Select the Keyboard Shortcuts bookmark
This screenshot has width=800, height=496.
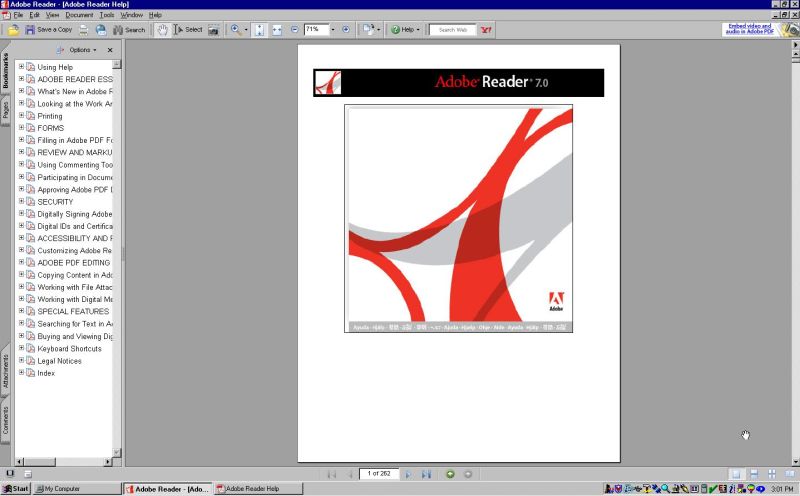(69, 349)
